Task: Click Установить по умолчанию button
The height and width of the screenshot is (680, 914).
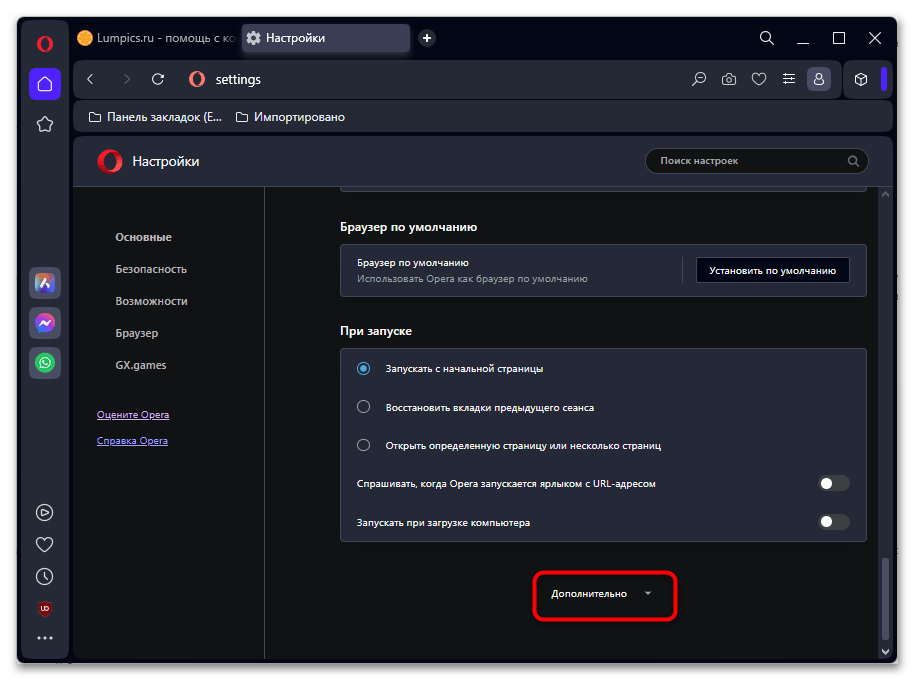Action: point(772,270)
